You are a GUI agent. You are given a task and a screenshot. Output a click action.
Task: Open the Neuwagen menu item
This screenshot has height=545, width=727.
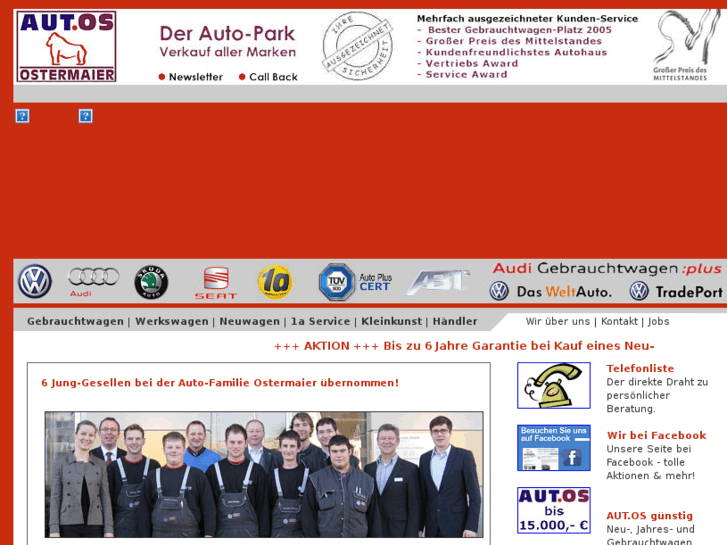(249, 321)
